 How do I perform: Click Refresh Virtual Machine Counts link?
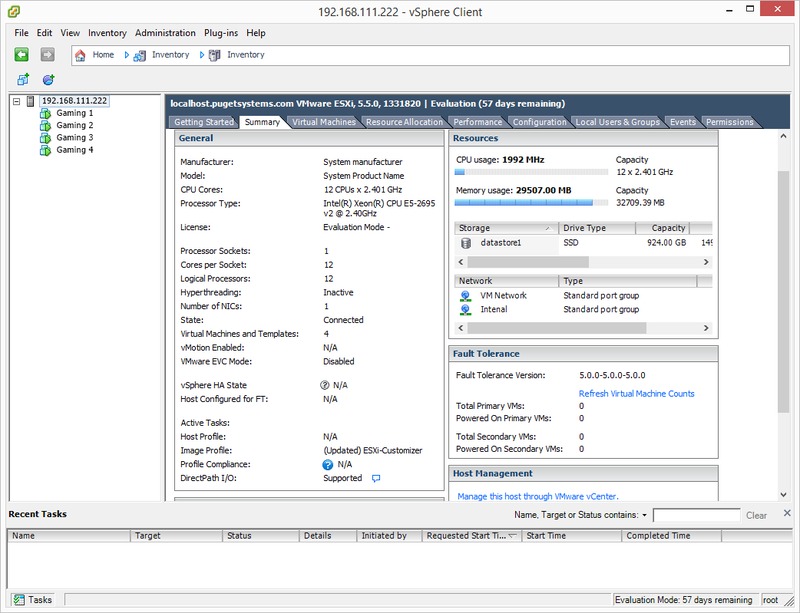coord(636,394)
